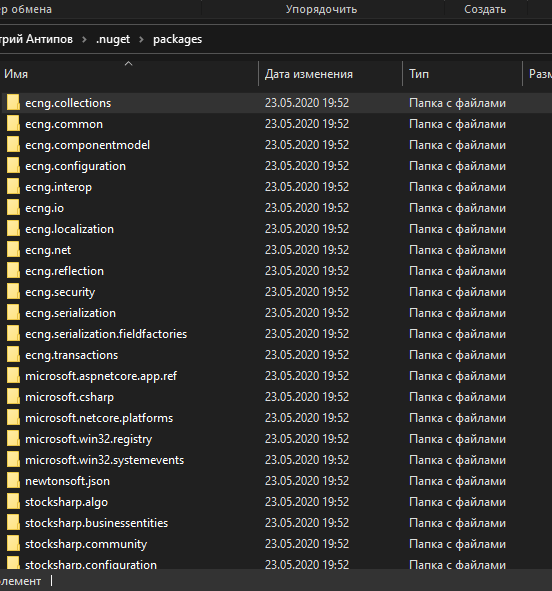Image resolution: width=552 pixels, height=591 pixels.
Task: Toggle sort order via arrow above Имя
Action: pos(128,64)
